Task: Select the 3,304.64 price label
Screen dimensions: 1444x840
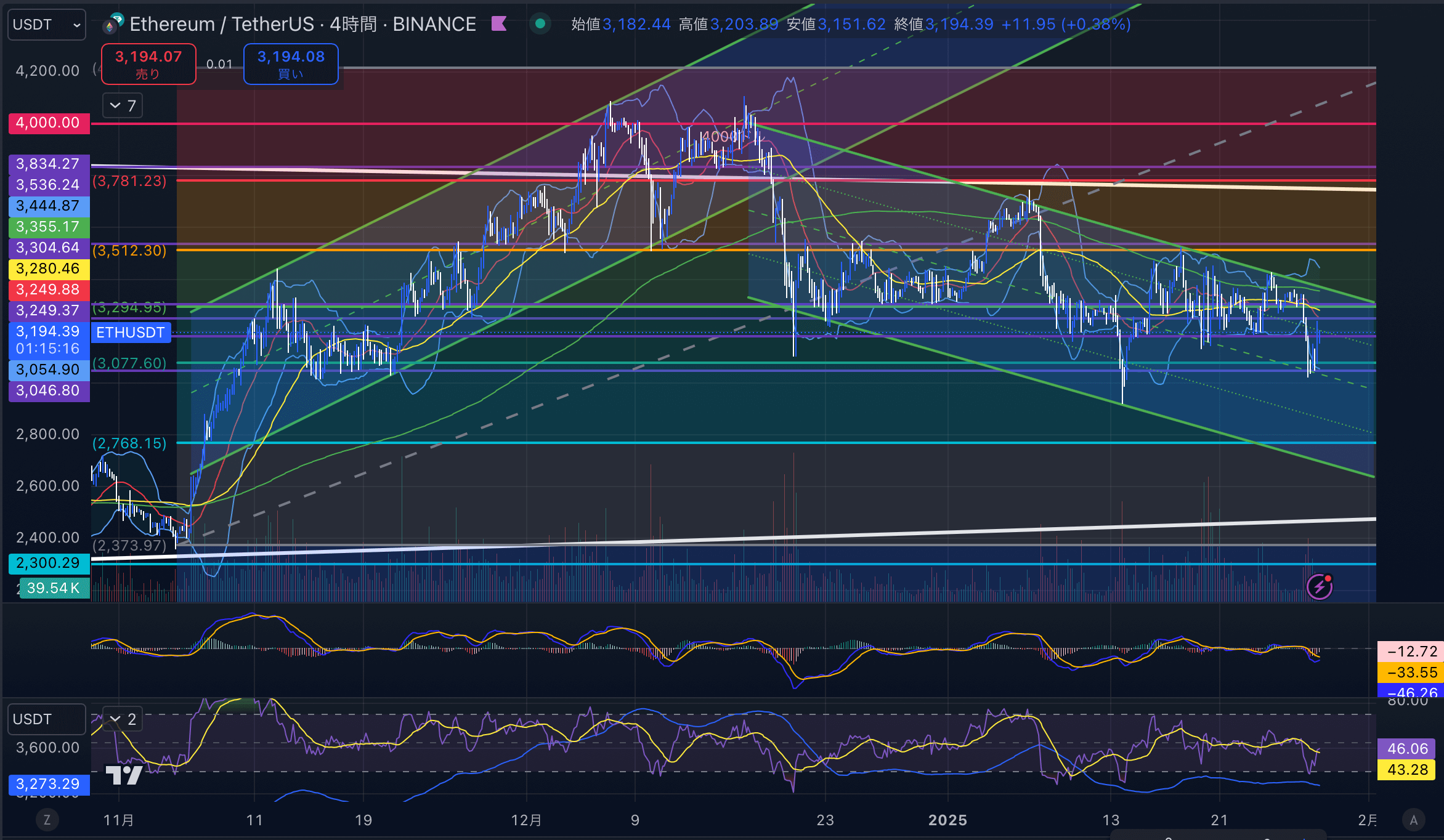Action: 49,248
